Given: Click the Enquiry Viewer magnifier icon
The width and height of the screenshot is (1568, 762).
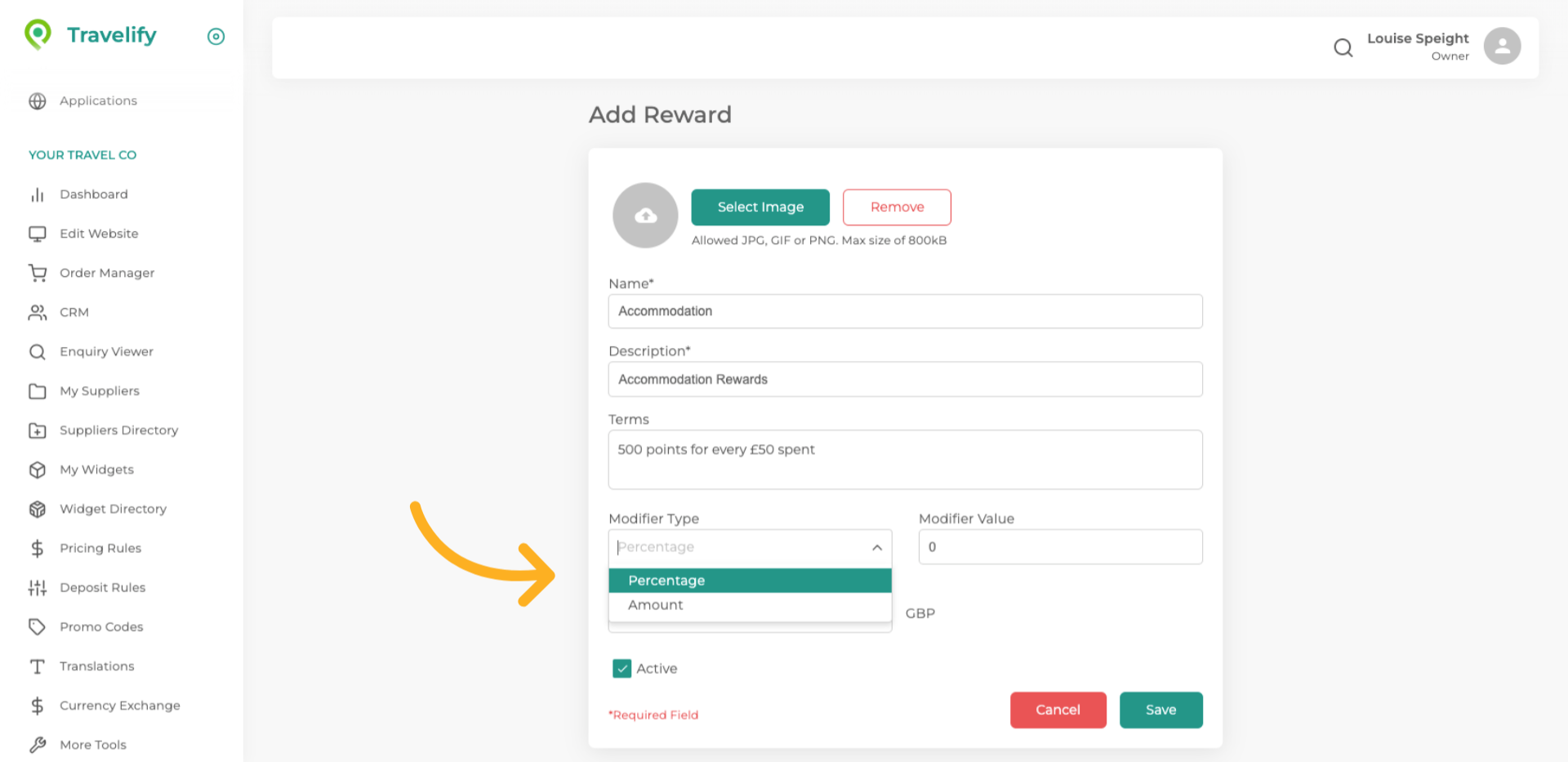Looking at the screenshot, I should point(38,351).
